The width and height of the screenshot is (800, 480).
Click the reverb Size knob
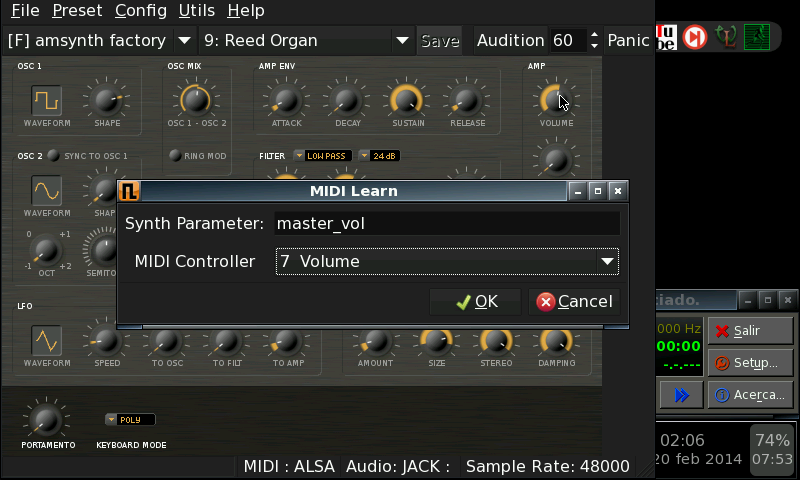tap(436, 340)
